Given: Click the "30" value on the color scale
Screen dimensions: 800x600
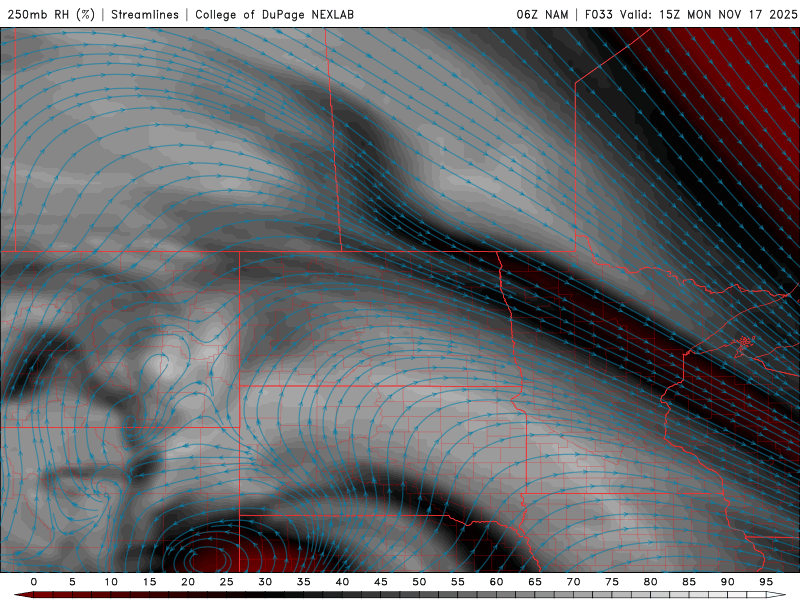Looking at the screenshot, I should [x=265, y=582].
